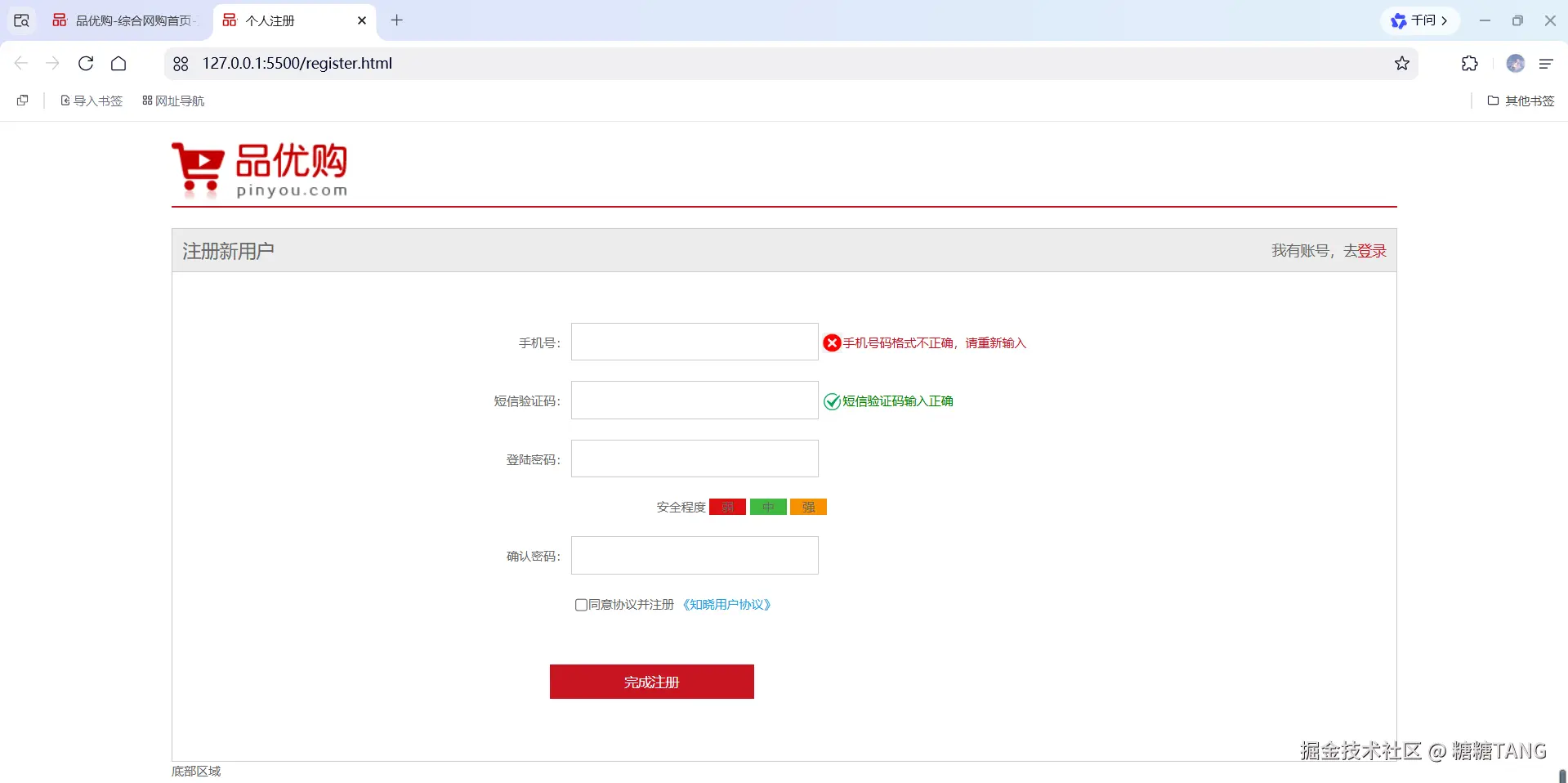Screen dimensions: 1568x783
Task: Open the 导入书签 bookmark
Action: [92, 101]
